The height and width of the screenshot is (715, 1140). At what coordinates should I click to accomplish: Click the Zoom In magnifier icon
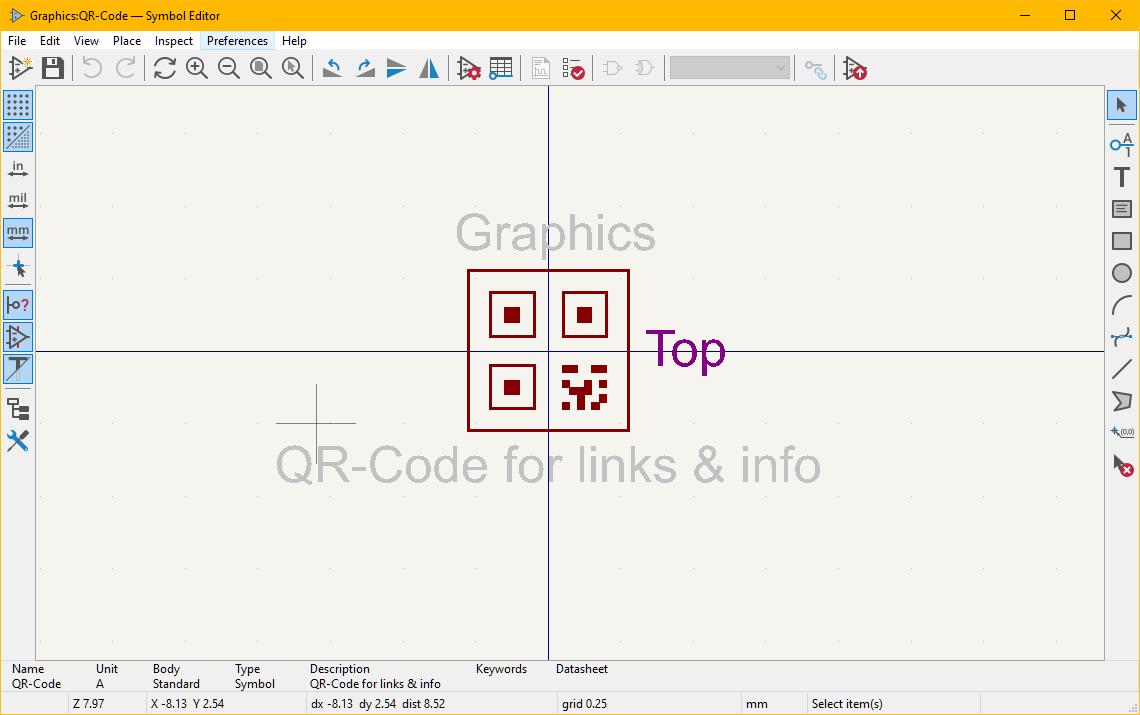click(x=197, y=68)
